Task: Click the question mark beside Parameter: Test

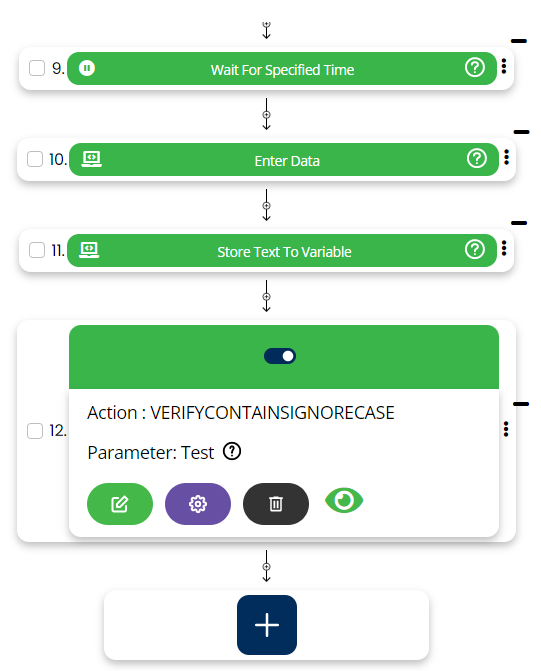Action: point(232,451)
